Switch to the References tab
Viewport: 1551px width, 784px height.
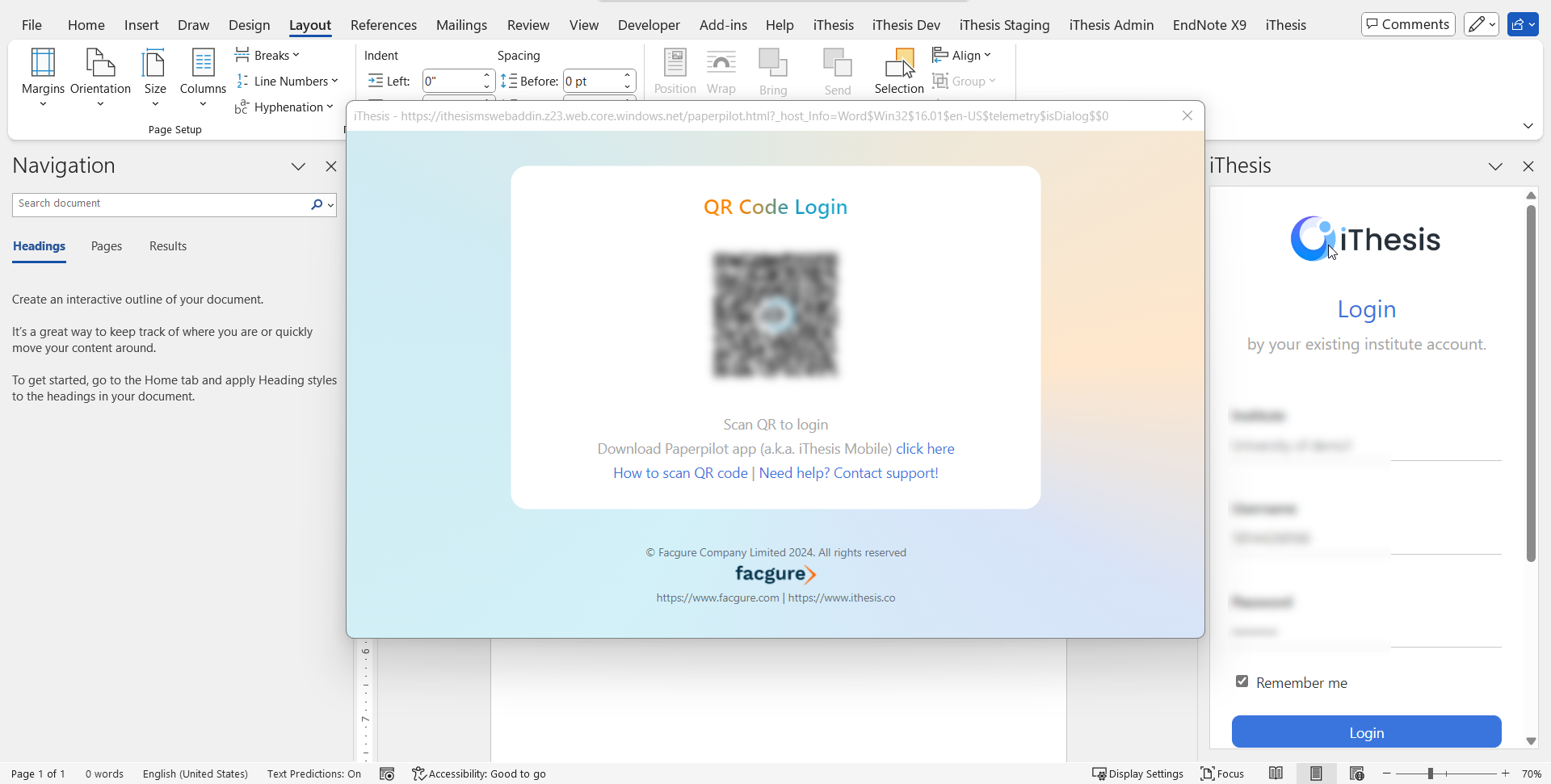384,25
